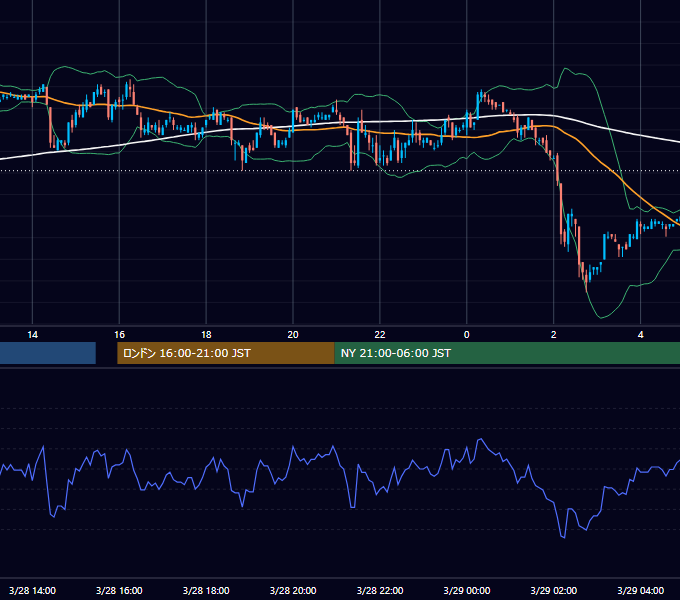This screenshot has width=680, height=600.
Task: Click the 22 hour axis label
Action: click(x=380, y=335)
